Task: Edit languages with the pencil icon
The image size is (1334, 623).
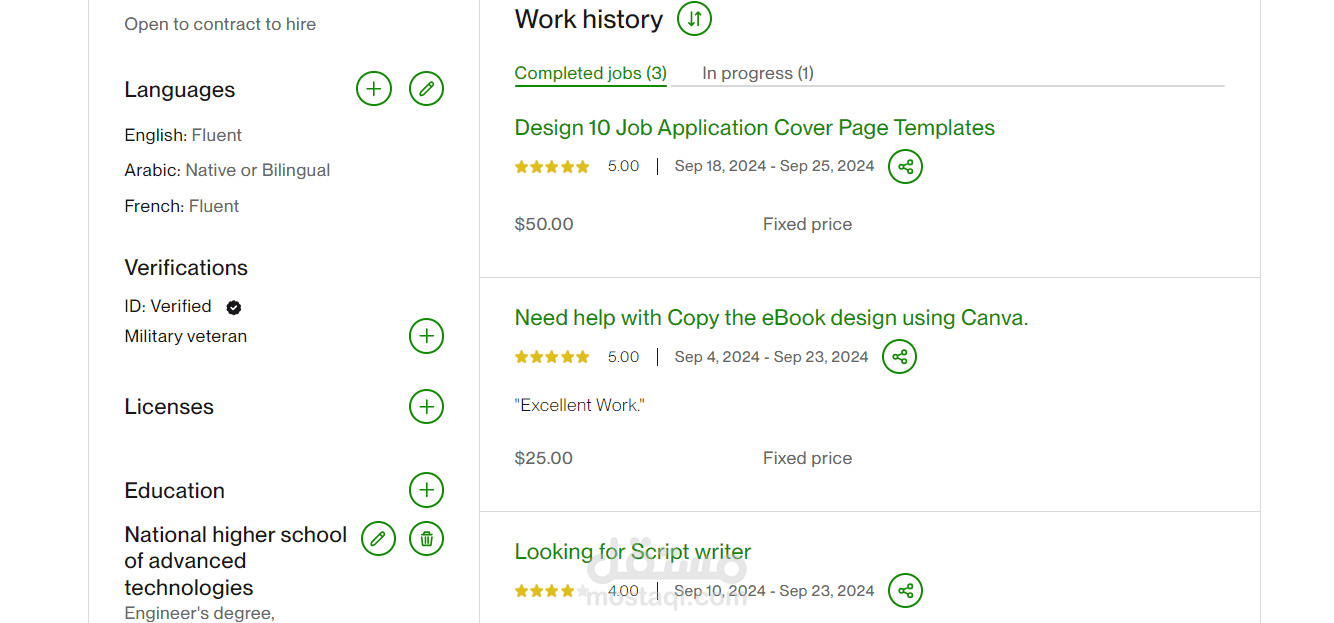Action: (x=426, y=89)
